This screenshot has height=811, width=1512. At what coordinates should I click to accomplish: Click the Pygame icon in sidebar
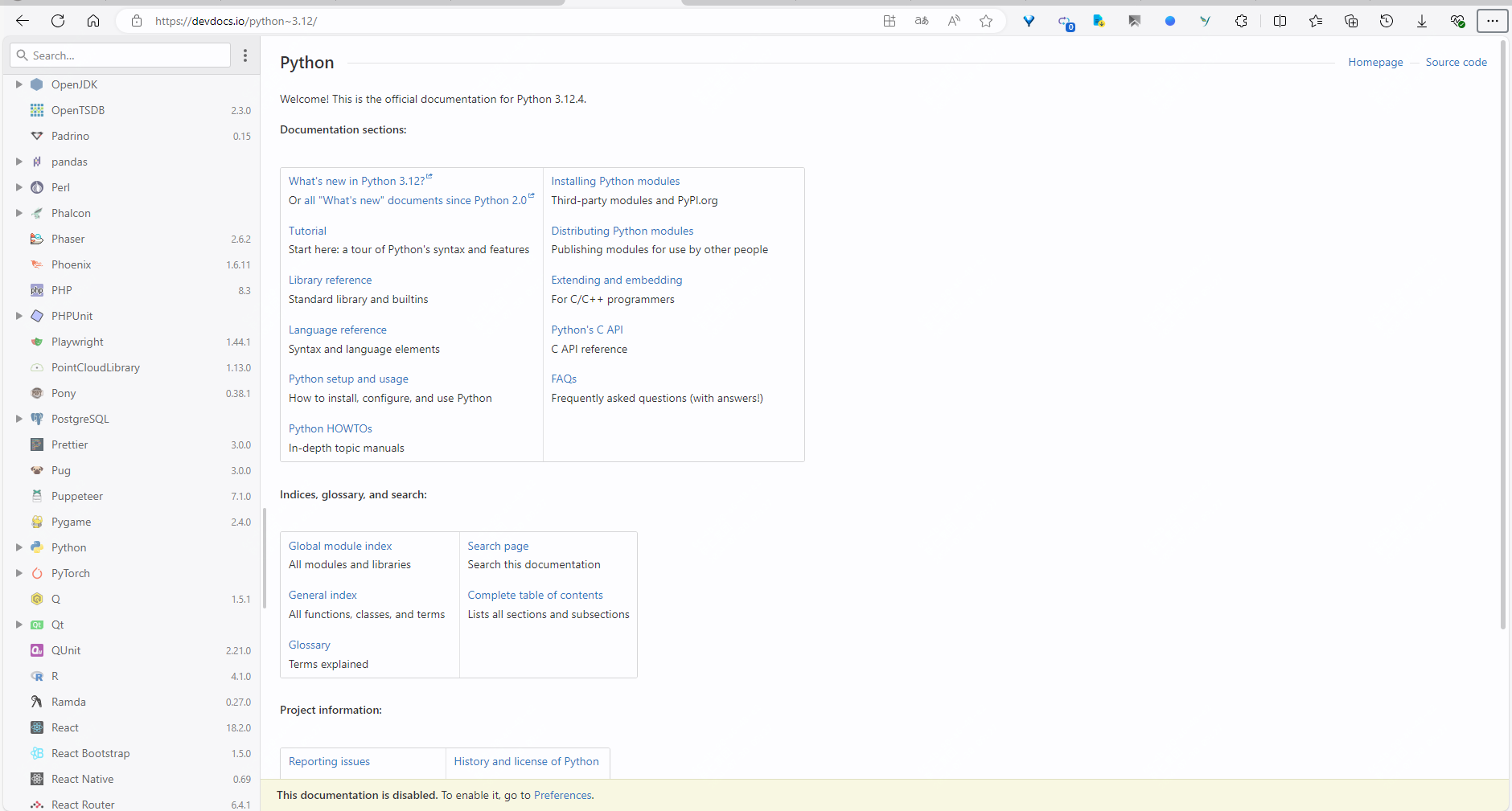[x=37, y=522]
